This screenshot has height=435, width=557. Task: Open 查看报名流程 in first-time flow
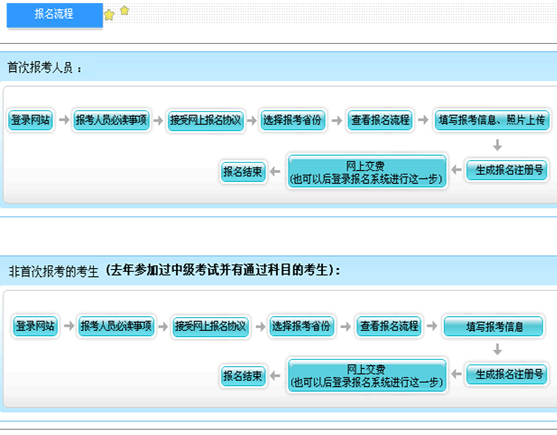(380, 120)
